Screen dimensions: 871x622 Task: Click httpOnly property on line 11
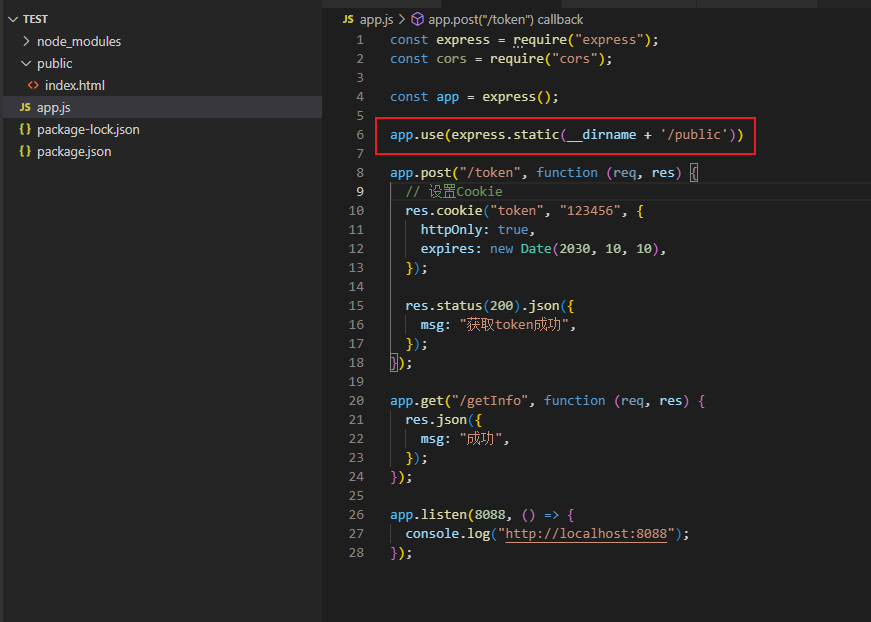[451, 229]
